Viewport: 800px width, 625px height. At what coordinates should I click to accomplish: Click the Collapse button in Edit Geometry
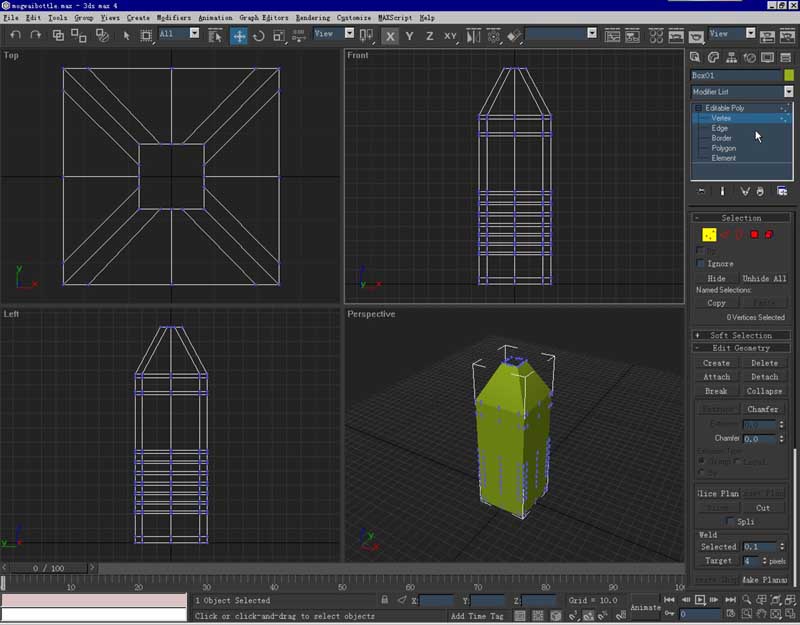(764, 391)
